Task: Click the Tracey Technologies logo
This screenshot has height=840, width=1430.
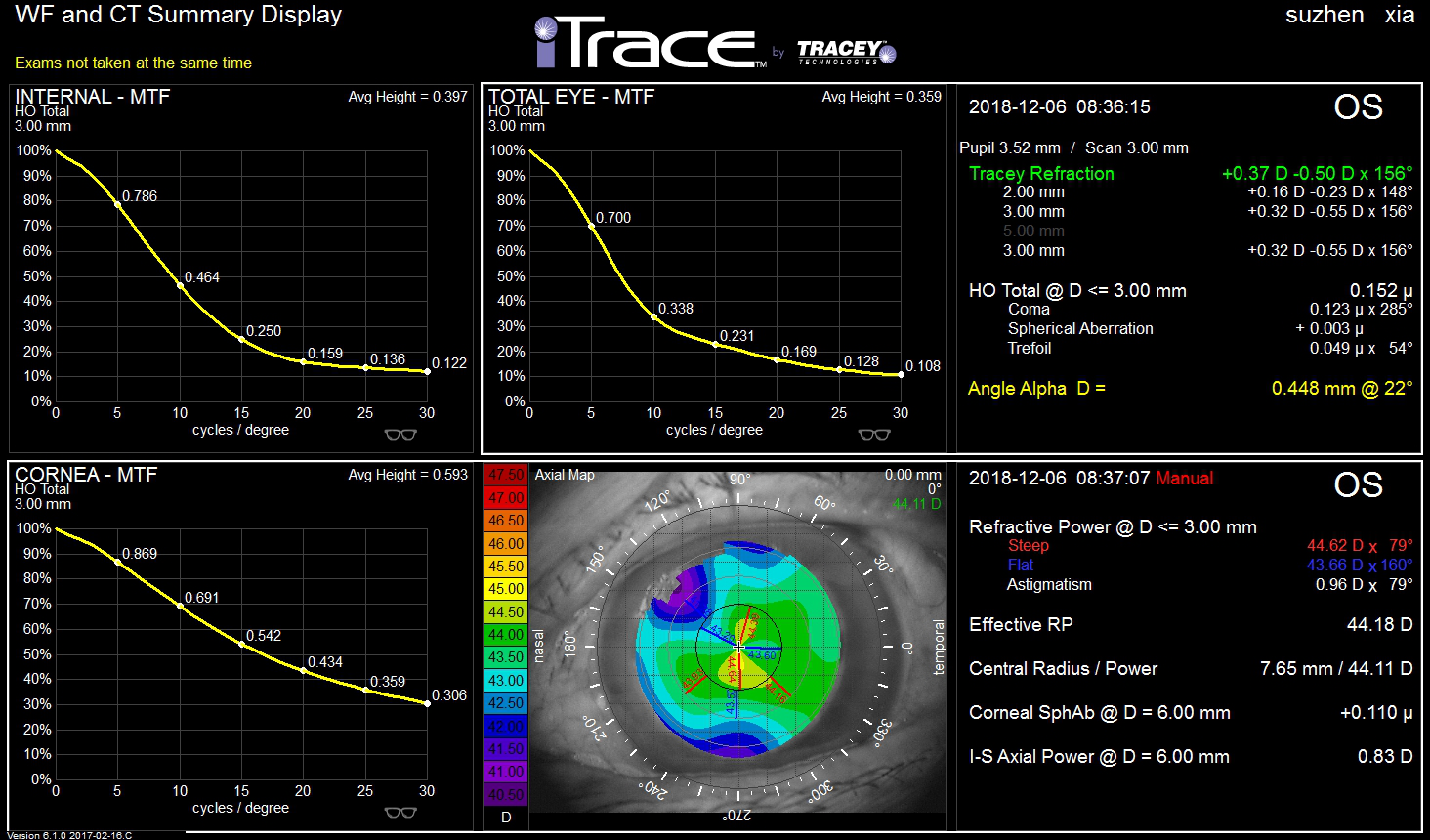Action: pos(846,52)
